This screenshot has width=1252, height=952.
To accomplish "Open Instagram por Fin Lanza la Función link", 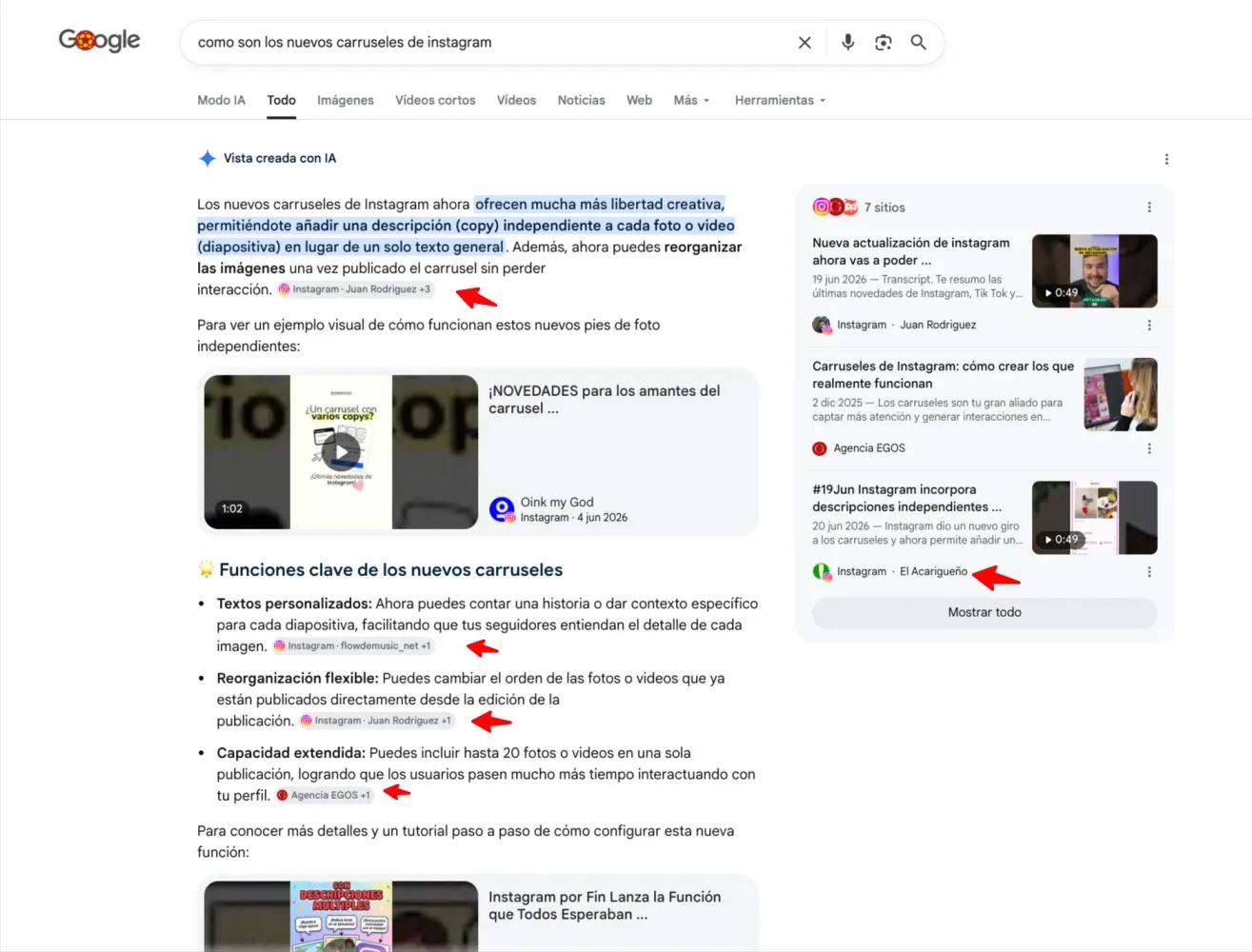I will pos(605,905).
